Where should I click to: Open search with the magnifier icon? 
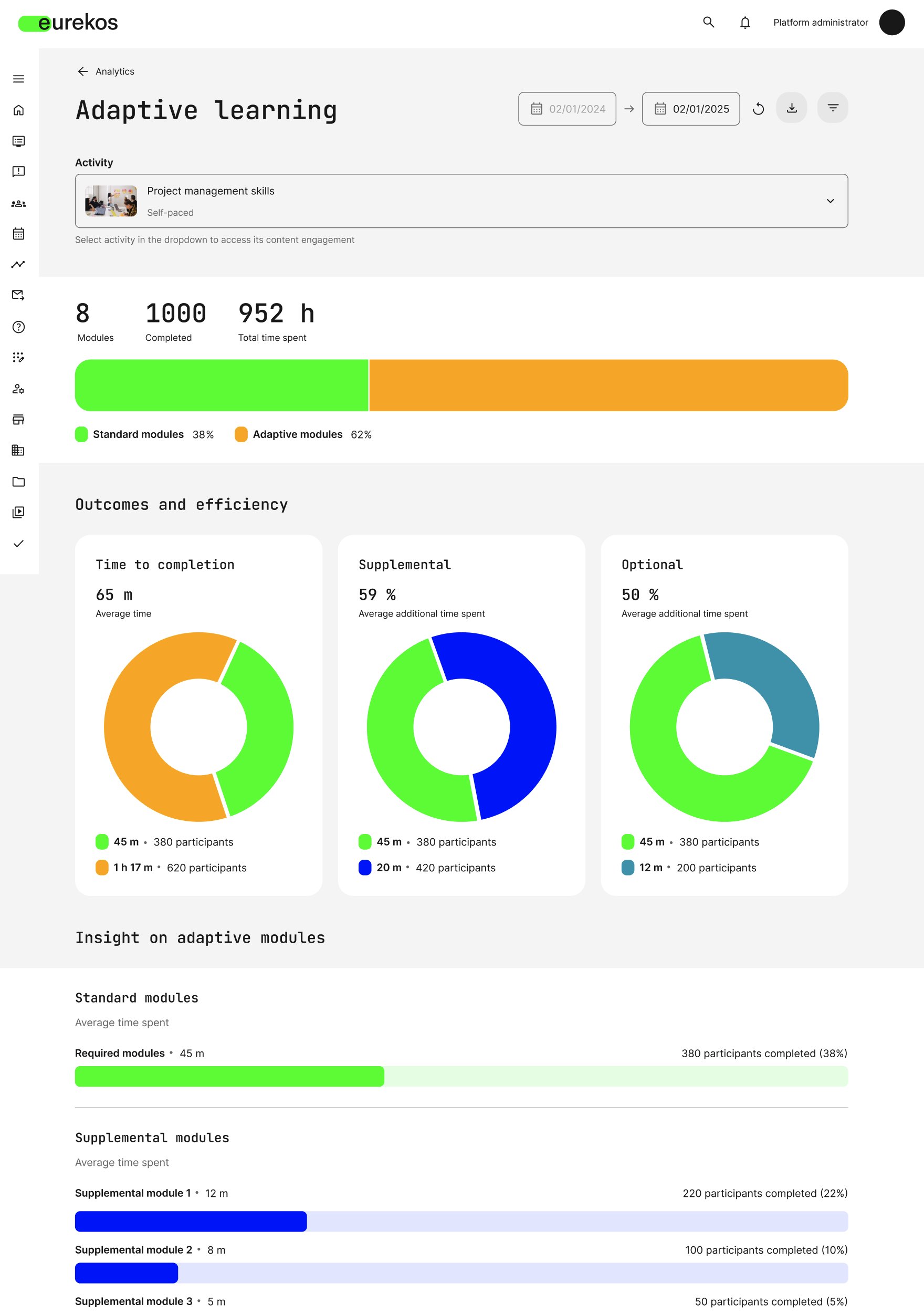coord(708,22)
